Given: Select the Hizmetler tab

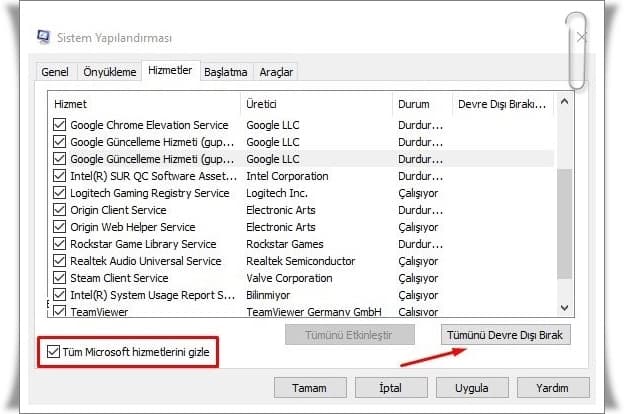Looking at the screenshot, I should 170,70.
